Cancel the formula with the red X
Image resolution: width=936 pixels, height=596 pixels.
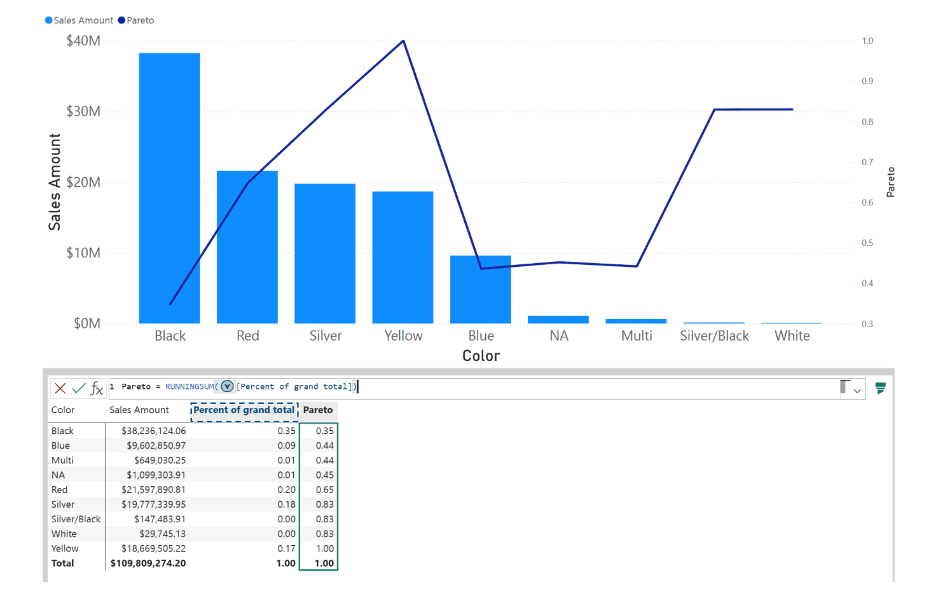pos(61,388)
